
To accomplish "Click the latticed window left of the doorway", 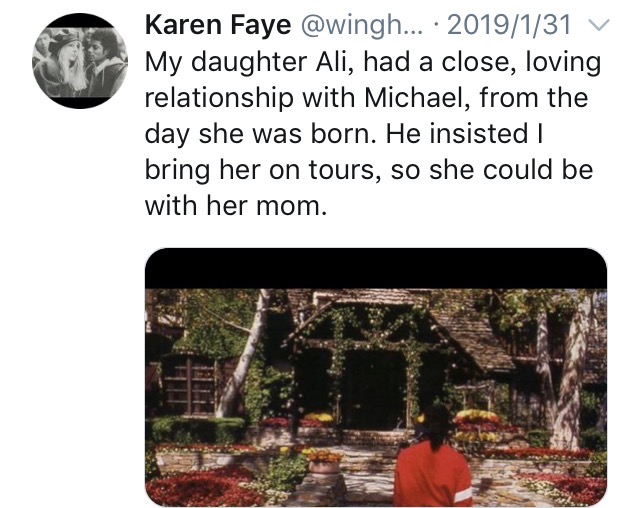I will (x=189, y=386).
